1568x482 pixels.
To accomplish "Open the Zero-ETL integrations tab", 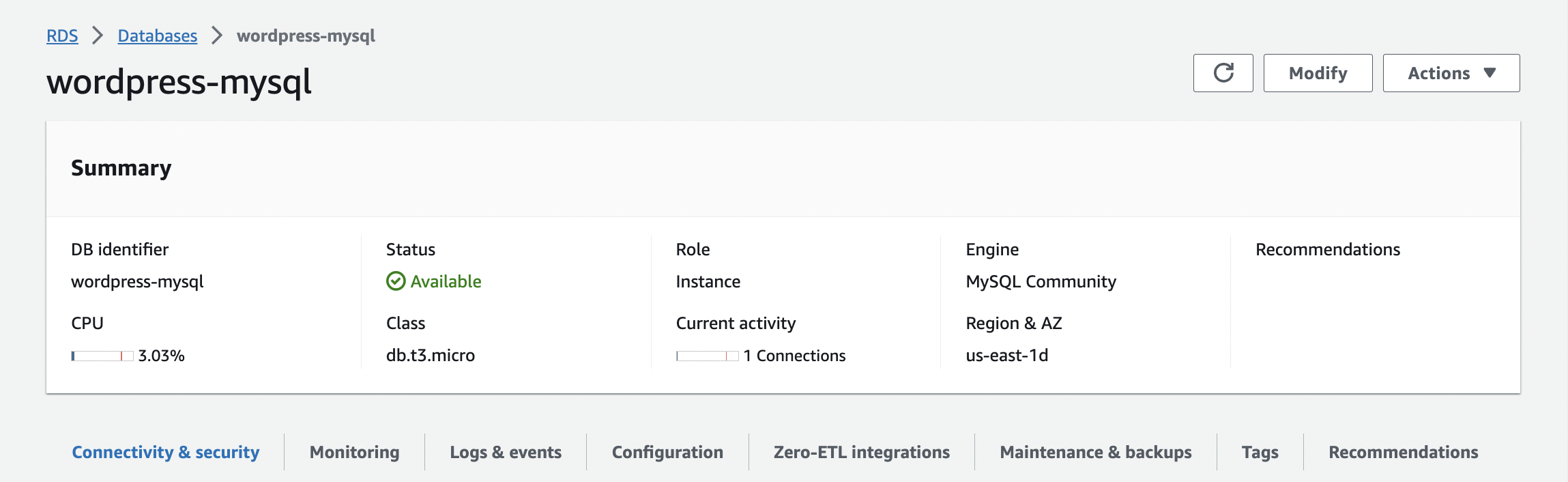I will (x=861, y=452).
